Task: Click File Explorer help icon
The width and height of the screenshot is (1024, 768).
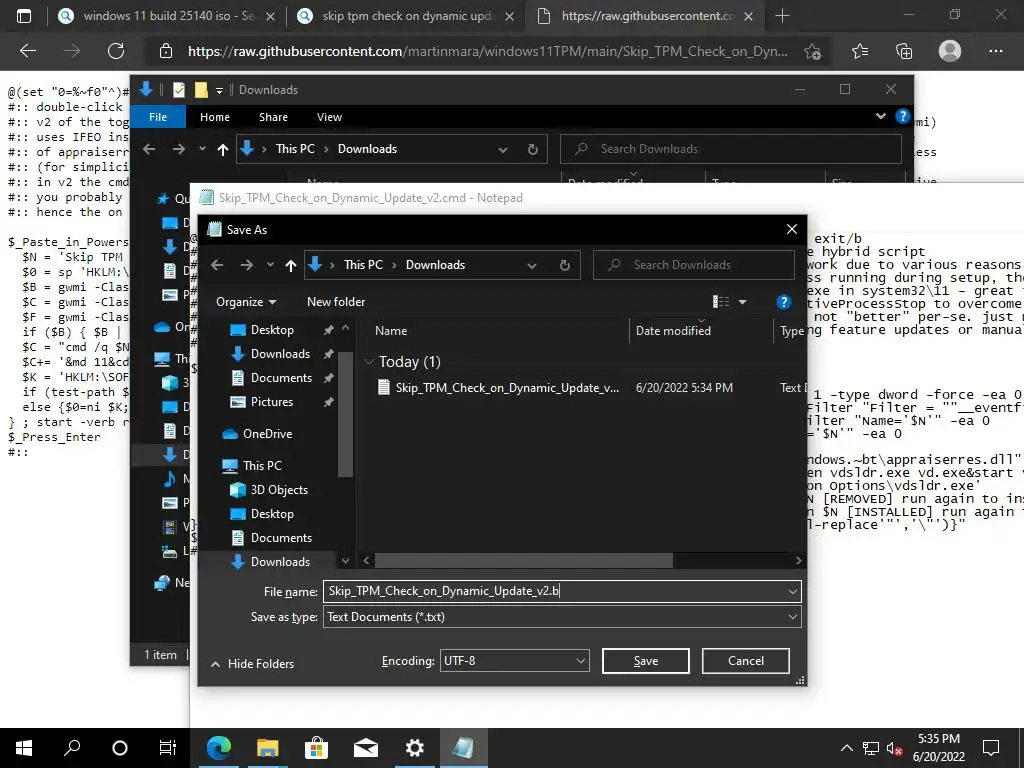Action: pos(903,116)
